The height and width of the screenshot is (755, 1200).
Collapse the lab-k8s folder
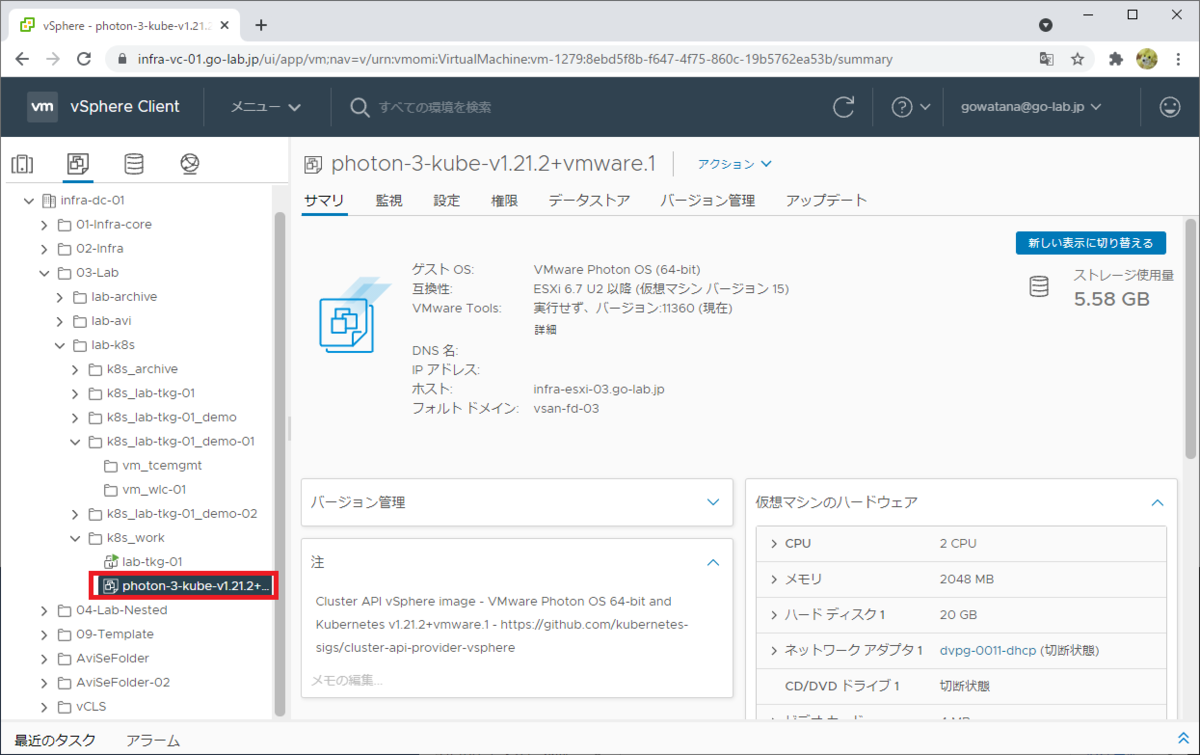(60, 344)
